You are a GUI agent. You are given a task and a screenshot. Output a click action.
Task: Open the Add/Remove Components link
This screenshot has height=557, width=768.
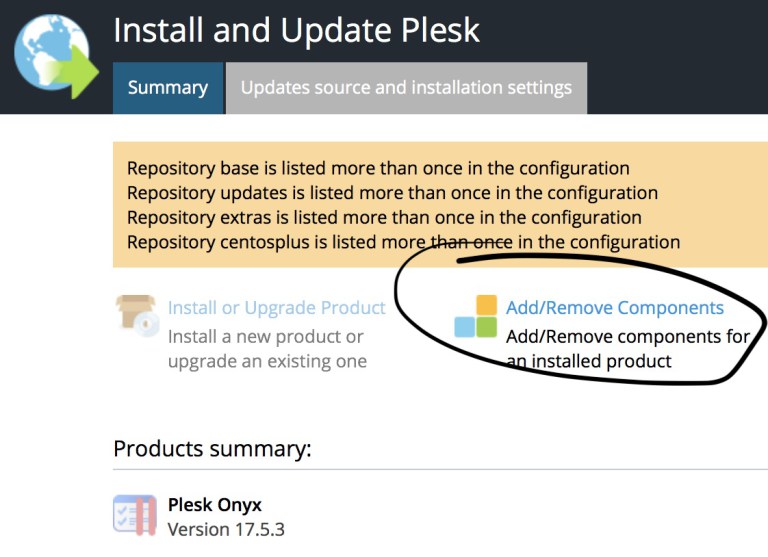point(615,308)
